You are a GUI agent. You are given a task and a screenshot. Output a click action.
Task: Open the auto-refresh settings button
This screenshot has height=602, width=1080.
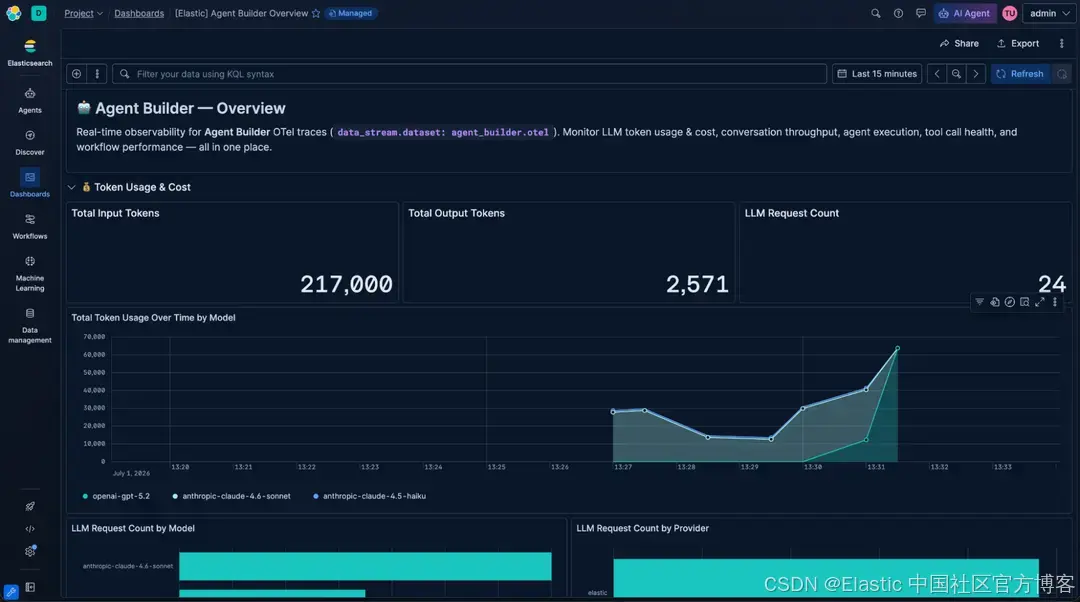(1062, 74)
